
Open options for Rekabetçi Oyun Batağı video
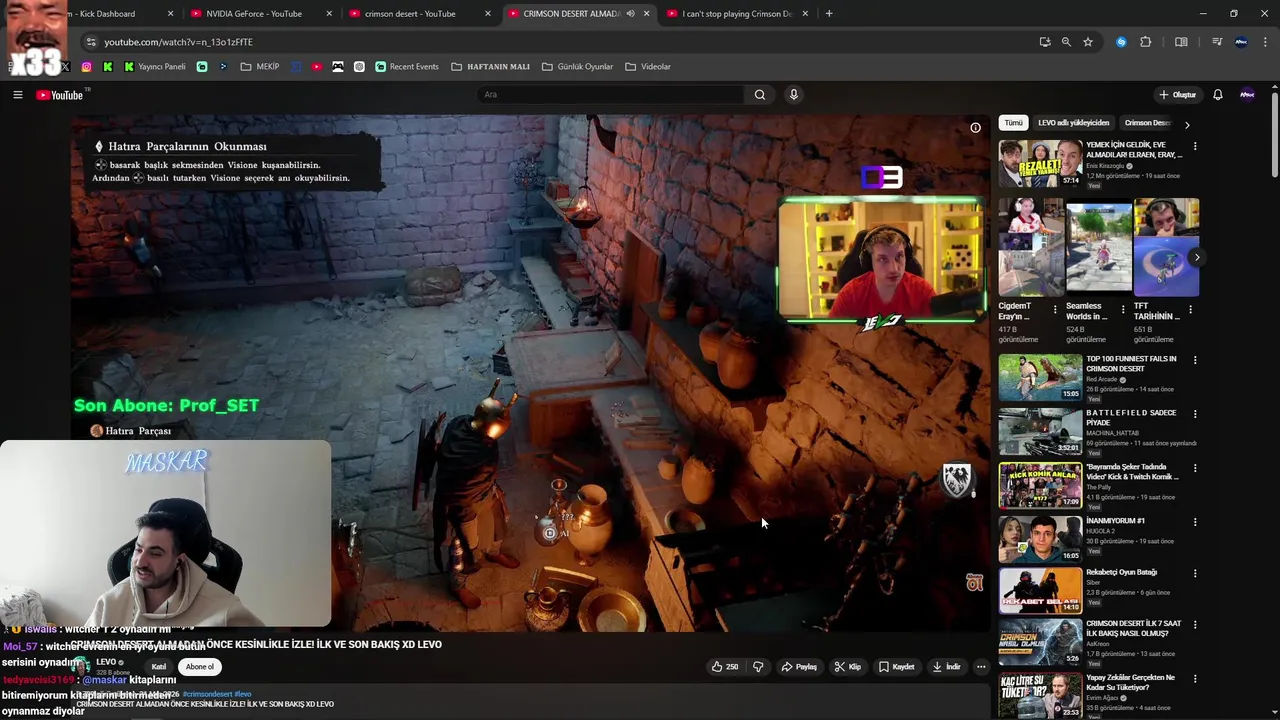(x=1195, y=574)
